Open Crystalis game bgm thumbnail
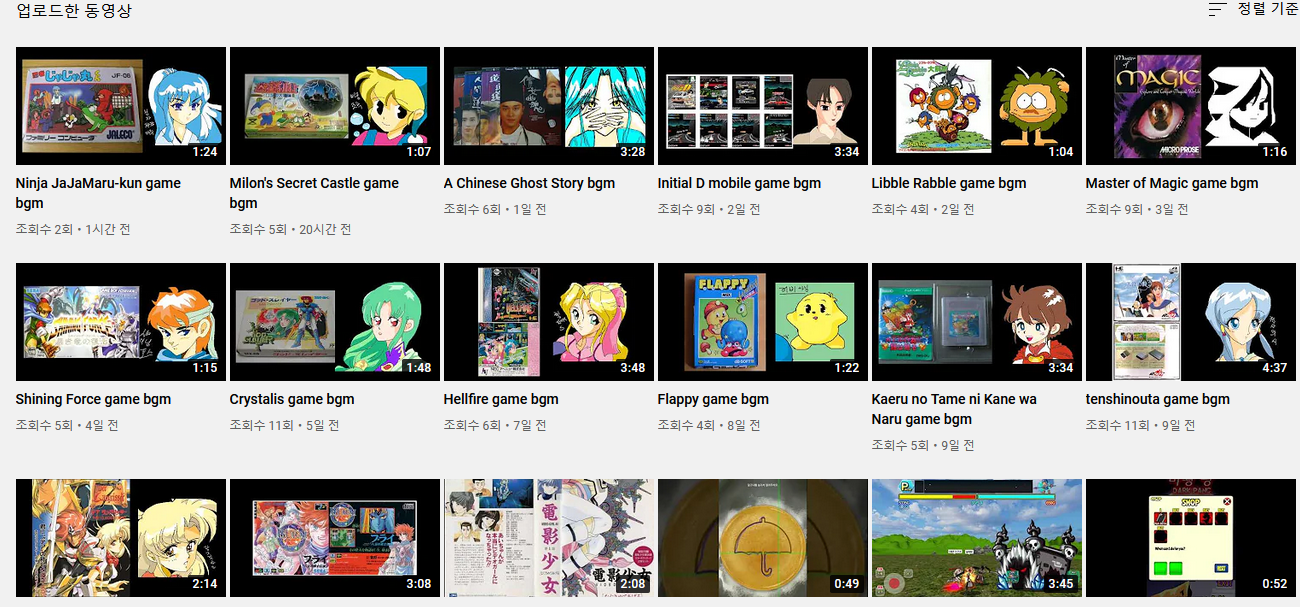 tap(335, 322)
